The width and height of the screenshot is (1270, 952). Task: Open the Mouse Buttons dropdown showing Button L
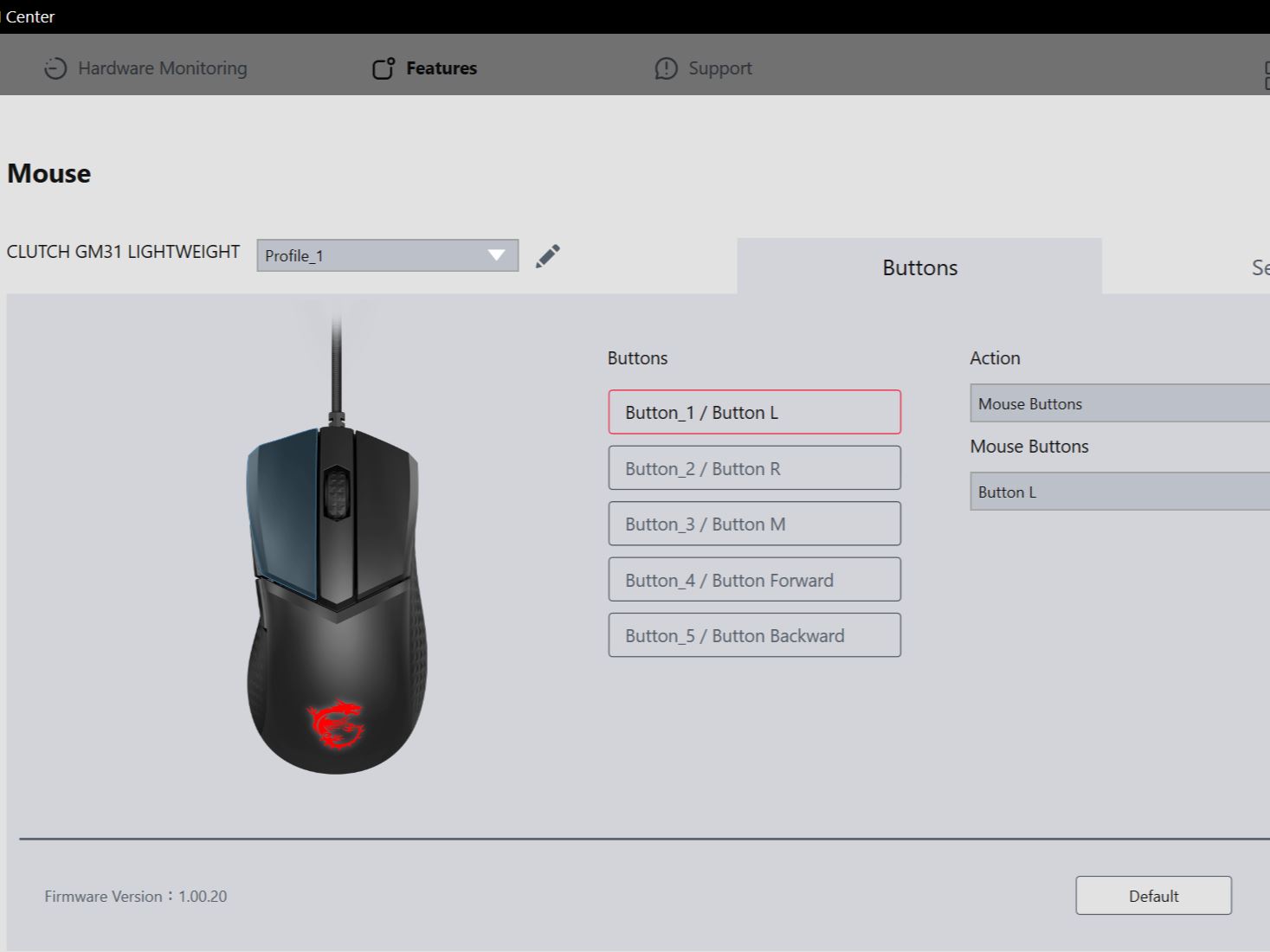pyautogui.click(x=1119, y=492)
